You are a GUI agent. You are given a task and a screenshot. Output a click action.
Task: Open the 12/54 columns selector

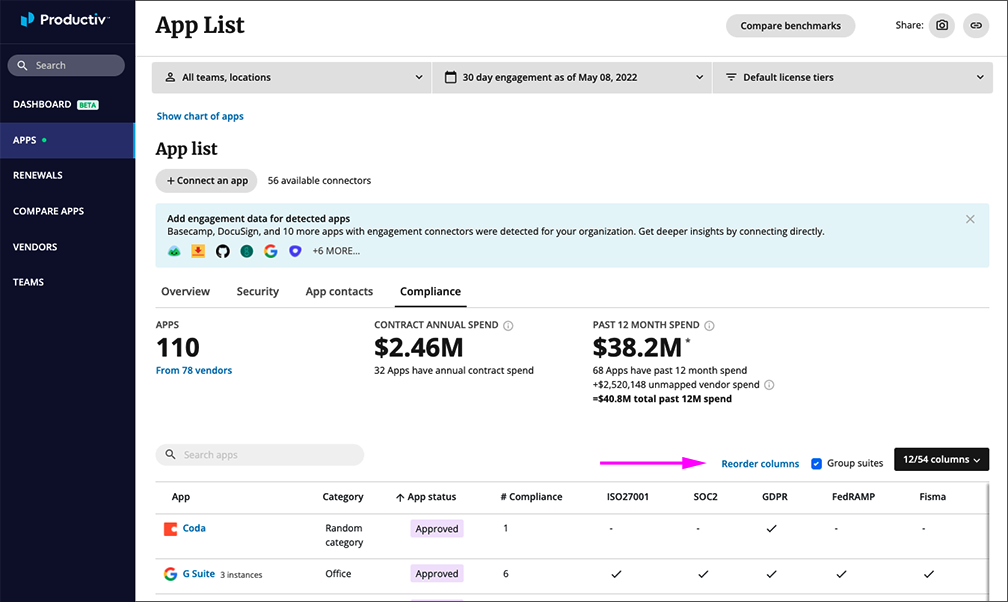pyautogui.click(x=940, y=460)
